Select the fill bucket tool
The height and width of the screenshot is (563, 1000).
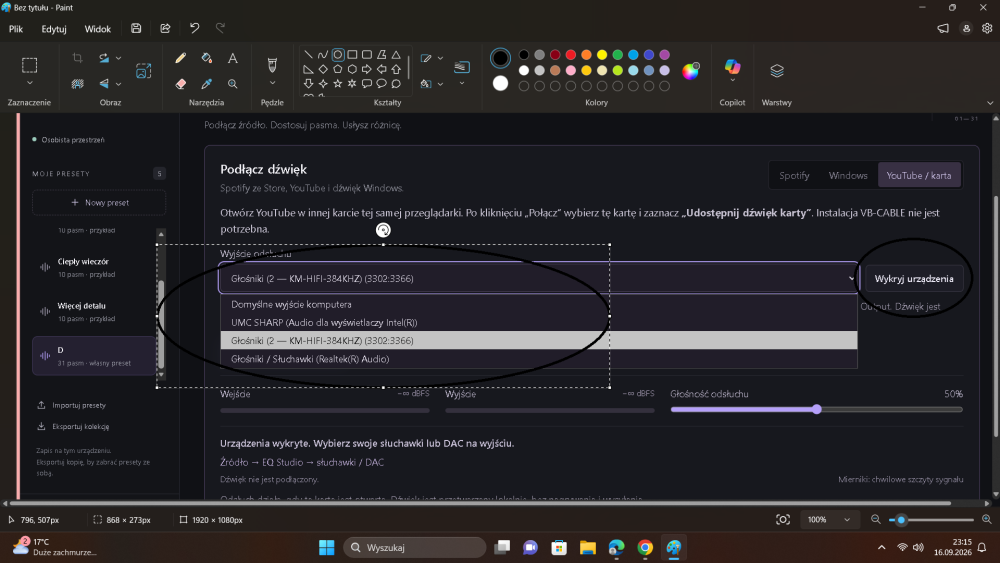[207, 58]
